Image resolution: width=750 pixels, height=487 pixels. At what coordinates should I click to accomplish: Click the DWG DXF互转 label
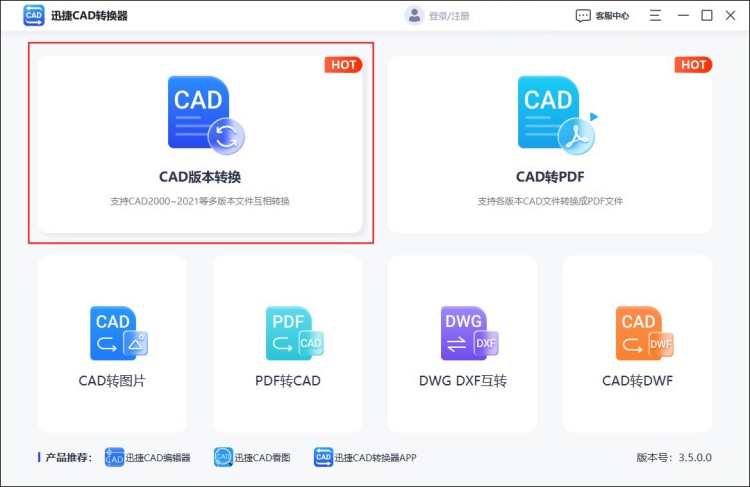[x=463, y=381]
